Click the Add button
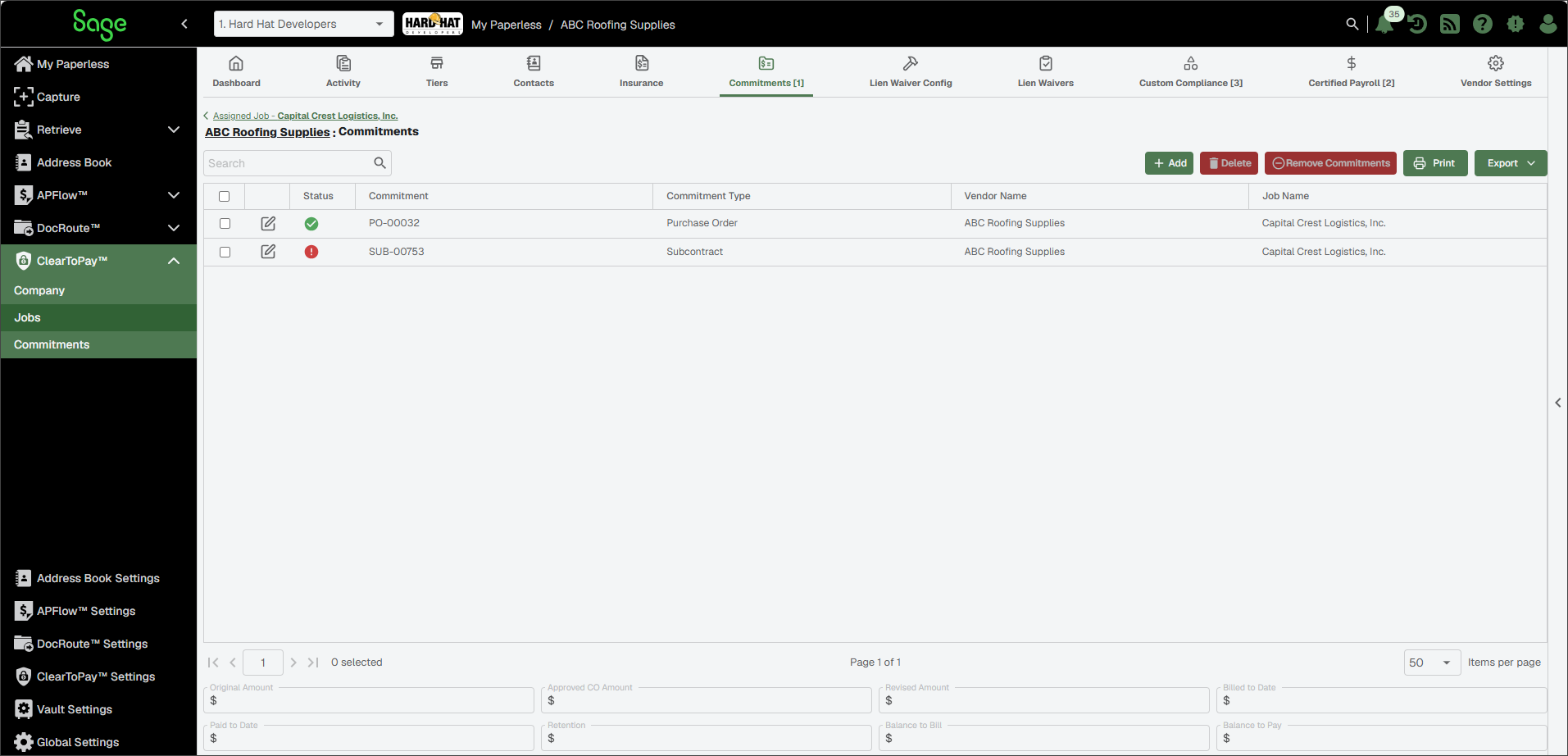Viewport: 1568px width, 756px height. [x=1169, y=163]
